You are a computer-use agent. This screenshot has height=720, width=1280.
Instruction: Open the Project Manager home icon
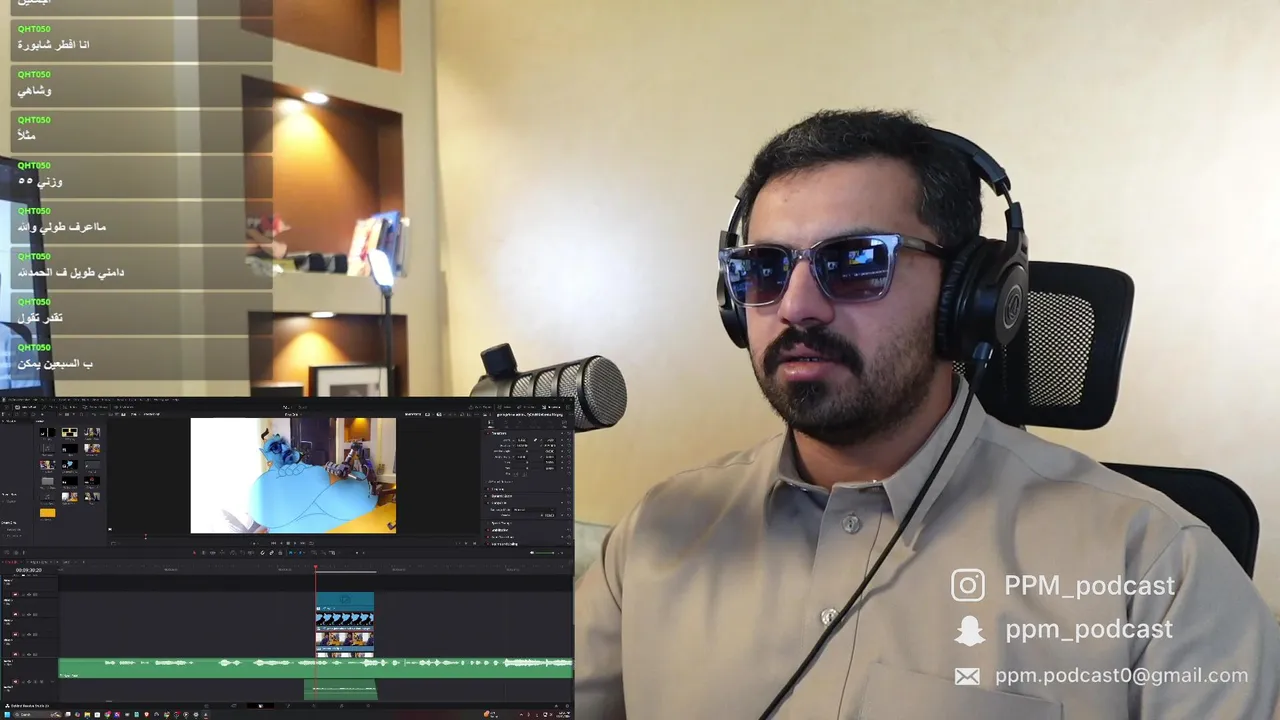pyautogui.click(x=555, y=705)
